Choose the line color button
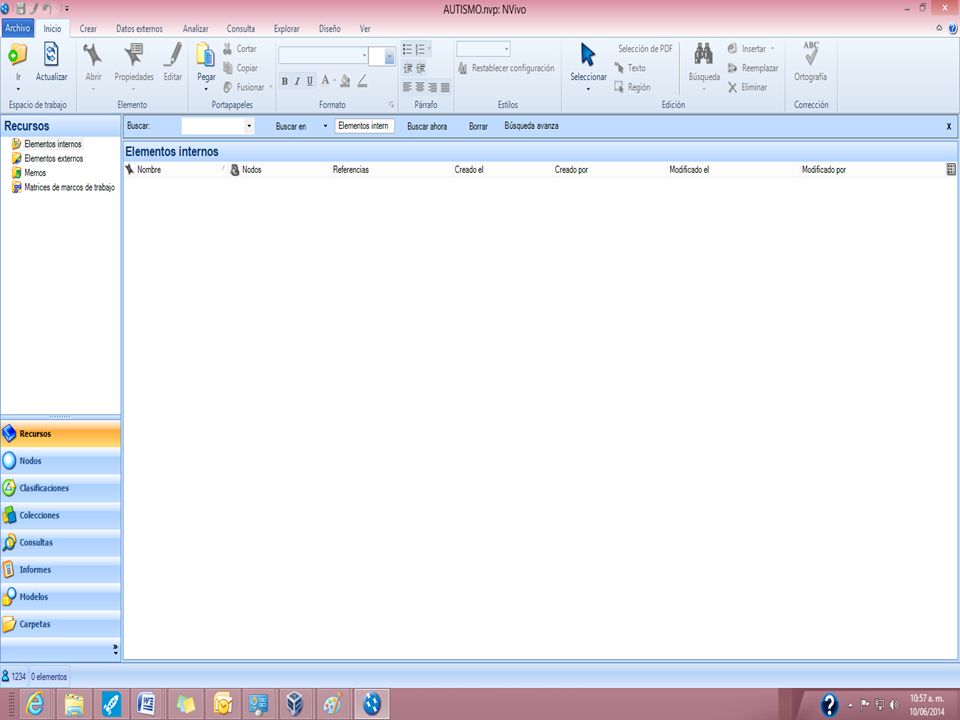Screen dimensions: 960x720 click(x=362, y=81)
